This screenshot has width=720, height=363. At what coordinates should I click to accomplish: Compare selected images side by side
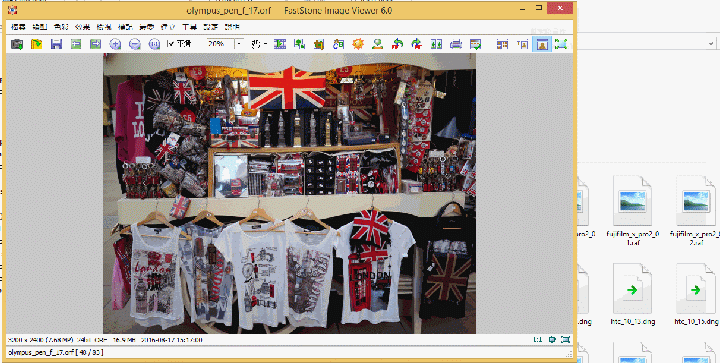click(436, 44)
